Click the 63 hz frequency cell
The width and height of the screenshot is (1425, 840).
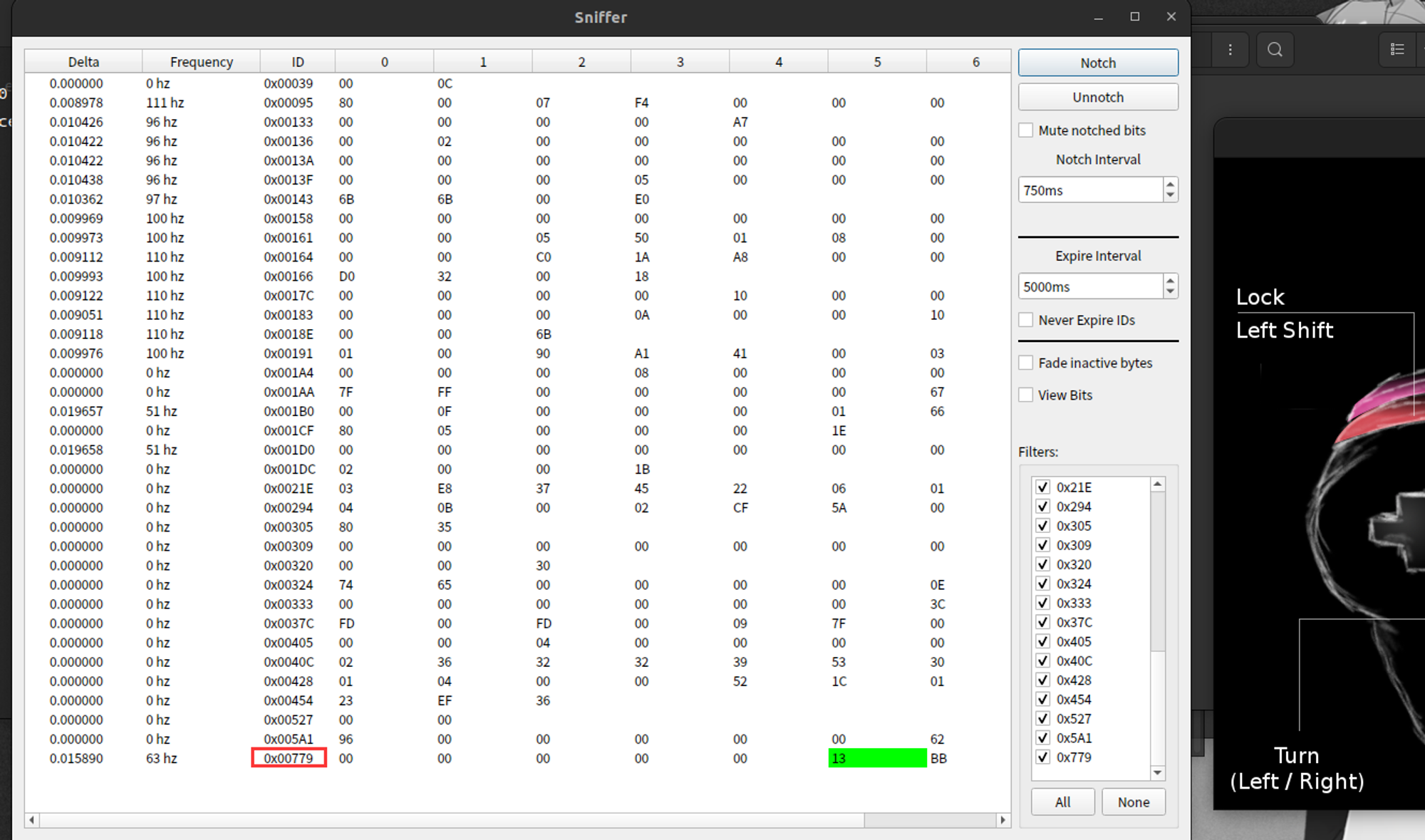[x=162, y=758]
